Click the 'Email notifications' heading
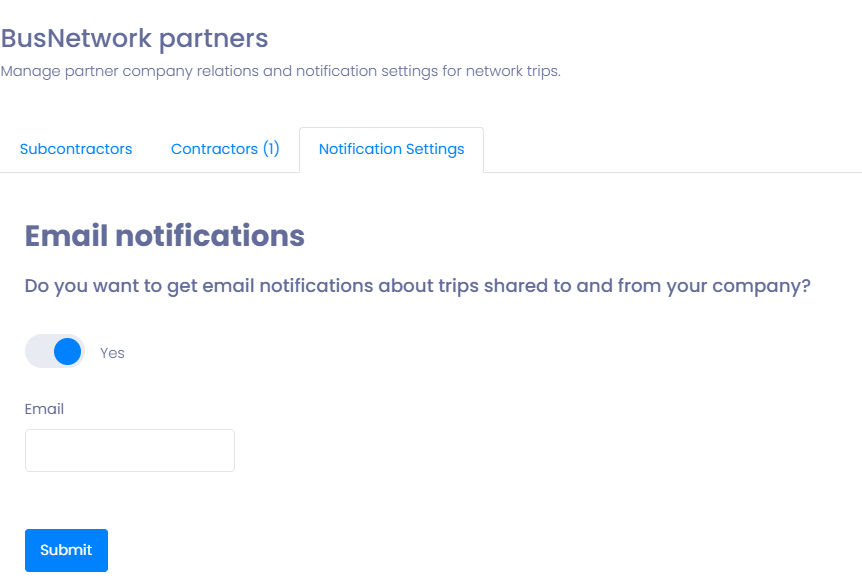Viewport: 862px width, 582px height. coord(164,236)
